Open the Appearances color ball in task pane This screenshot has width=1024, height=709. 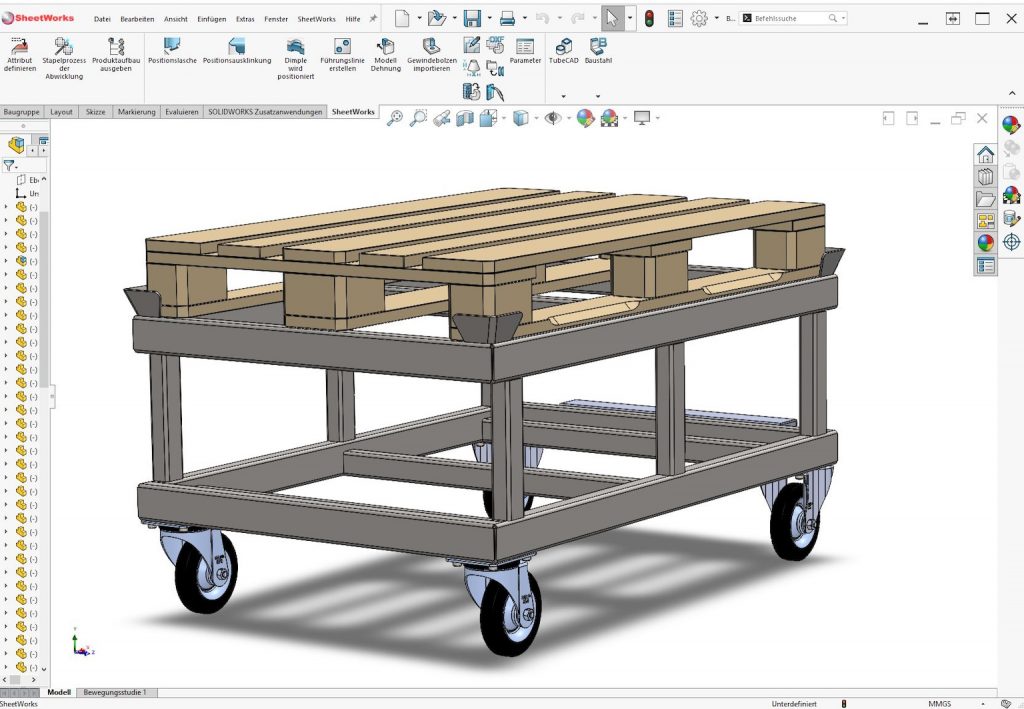tap(986, 242)
